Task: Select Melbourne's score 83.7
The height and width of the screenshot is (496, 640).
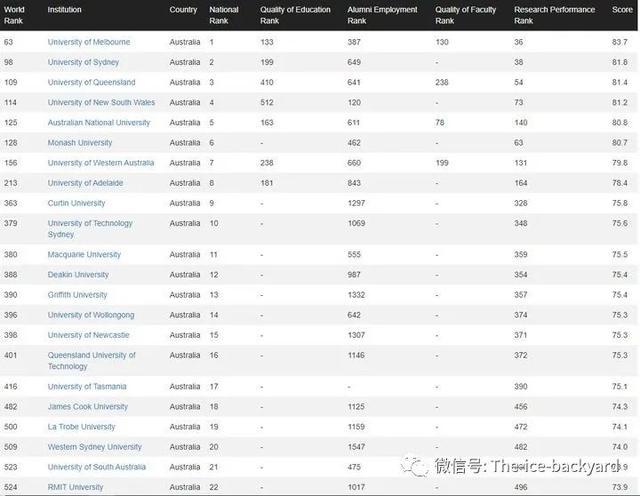Action: [x=620, y=42]
